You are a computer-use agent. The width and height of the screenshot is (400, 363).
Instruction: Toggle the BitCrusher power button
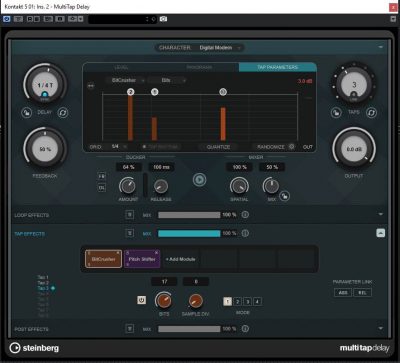(141, 300)
